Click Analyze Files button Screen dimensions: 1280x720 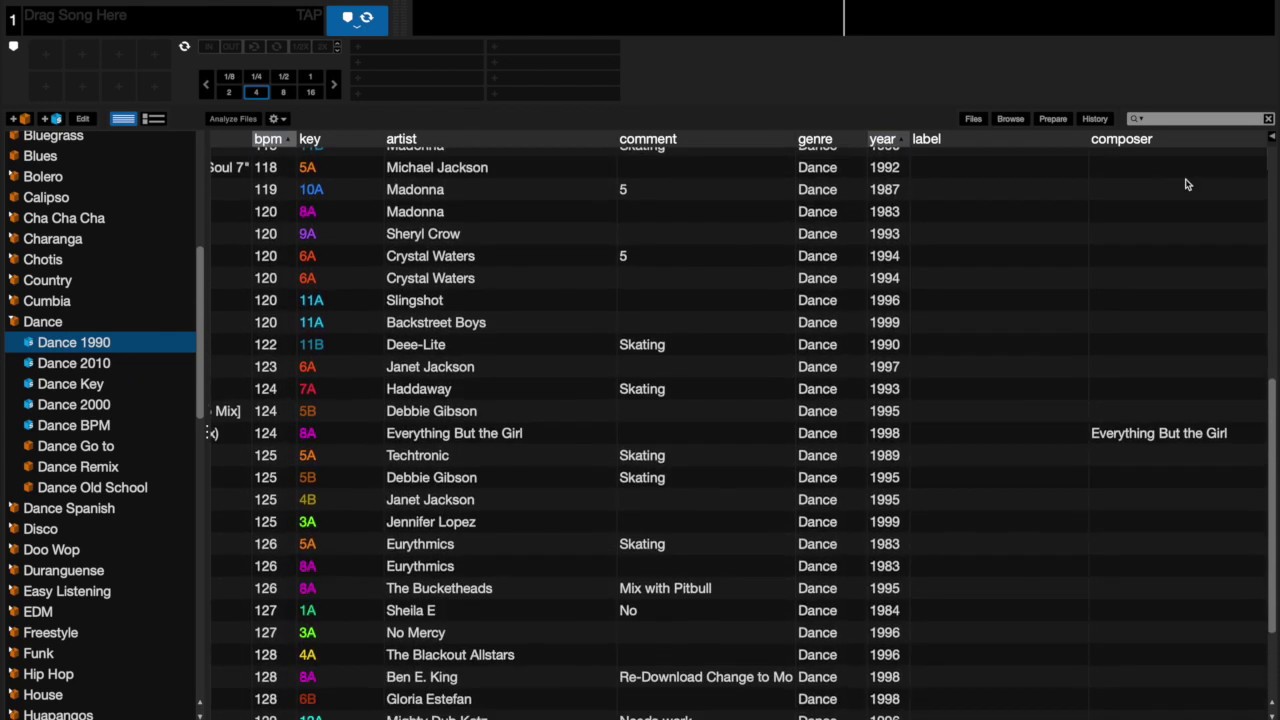(x=233, y=119)
